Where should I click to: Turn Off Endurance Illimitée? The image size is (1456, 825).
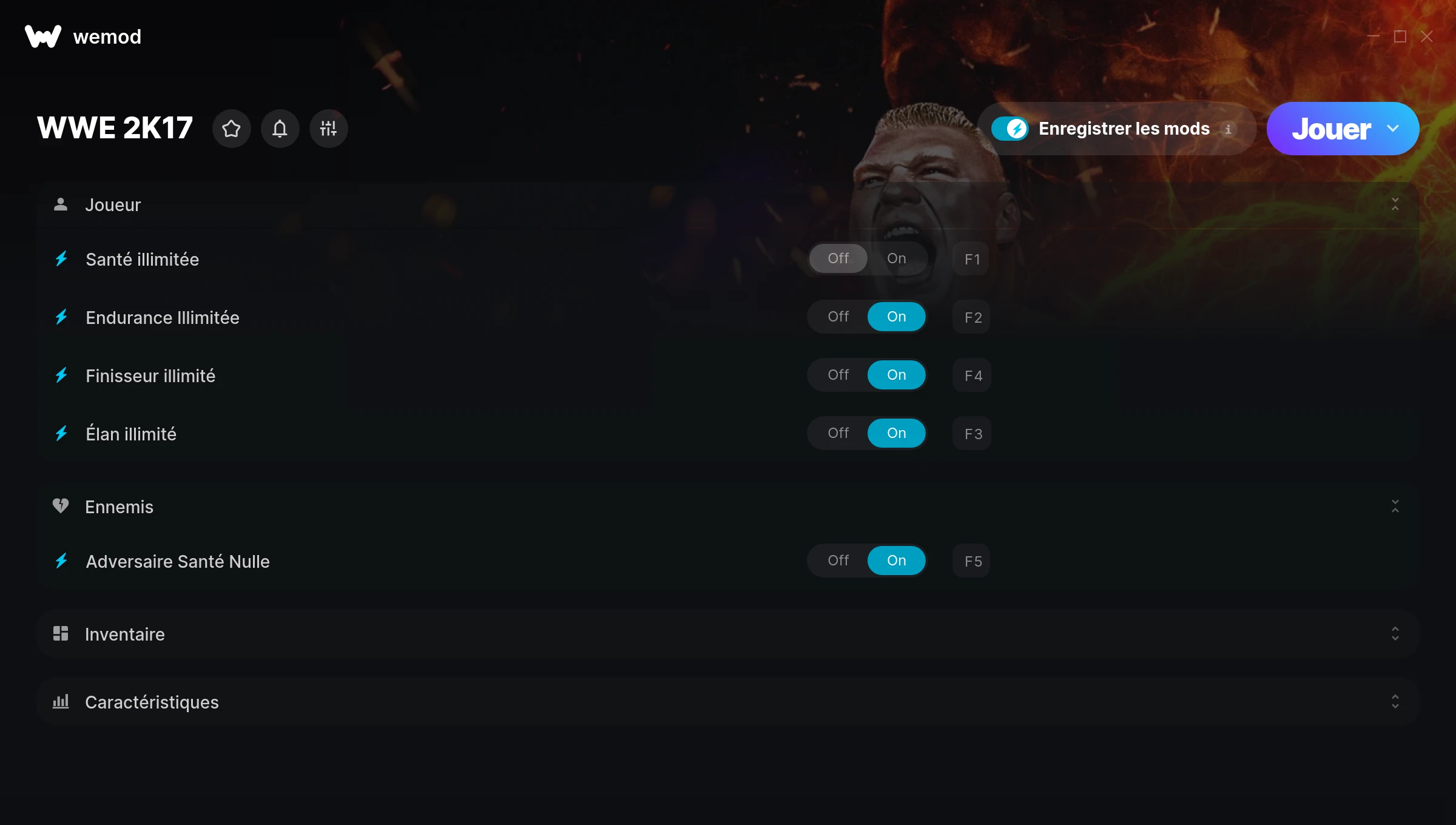coord(838,317)
